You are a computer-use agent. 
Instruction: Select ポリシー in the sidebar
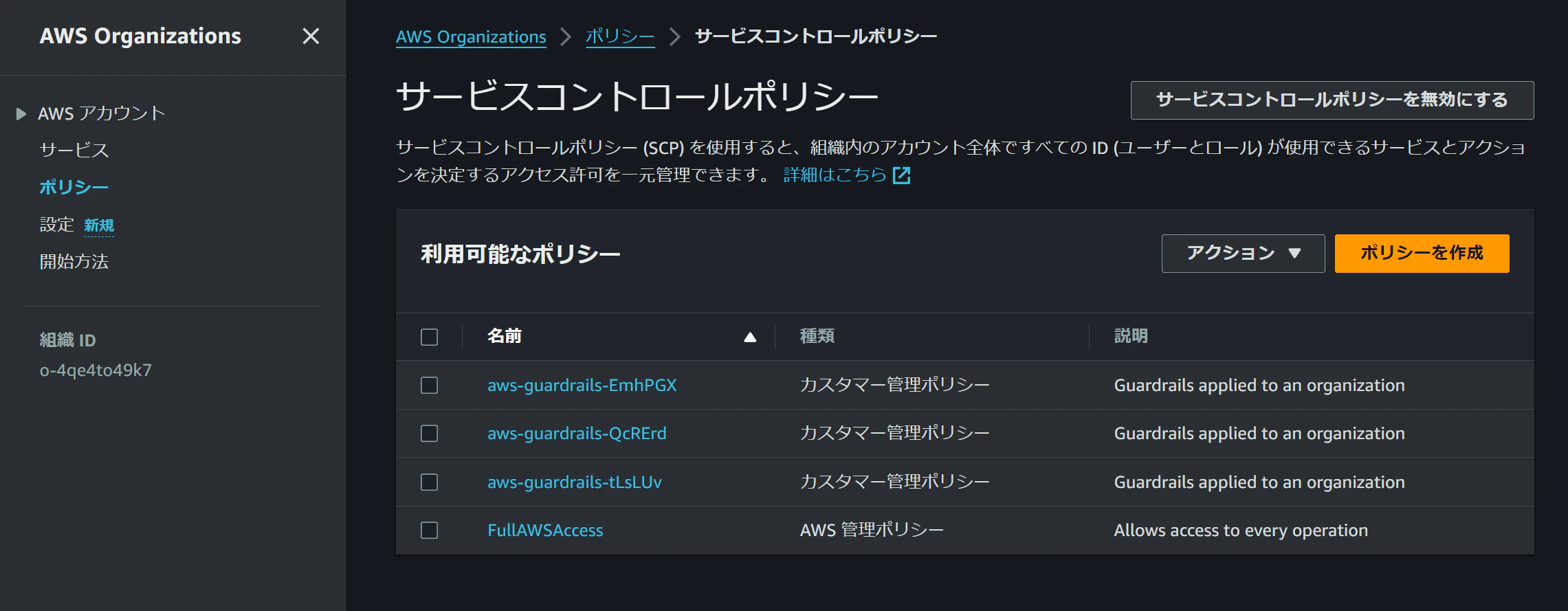tap(74, 187)
